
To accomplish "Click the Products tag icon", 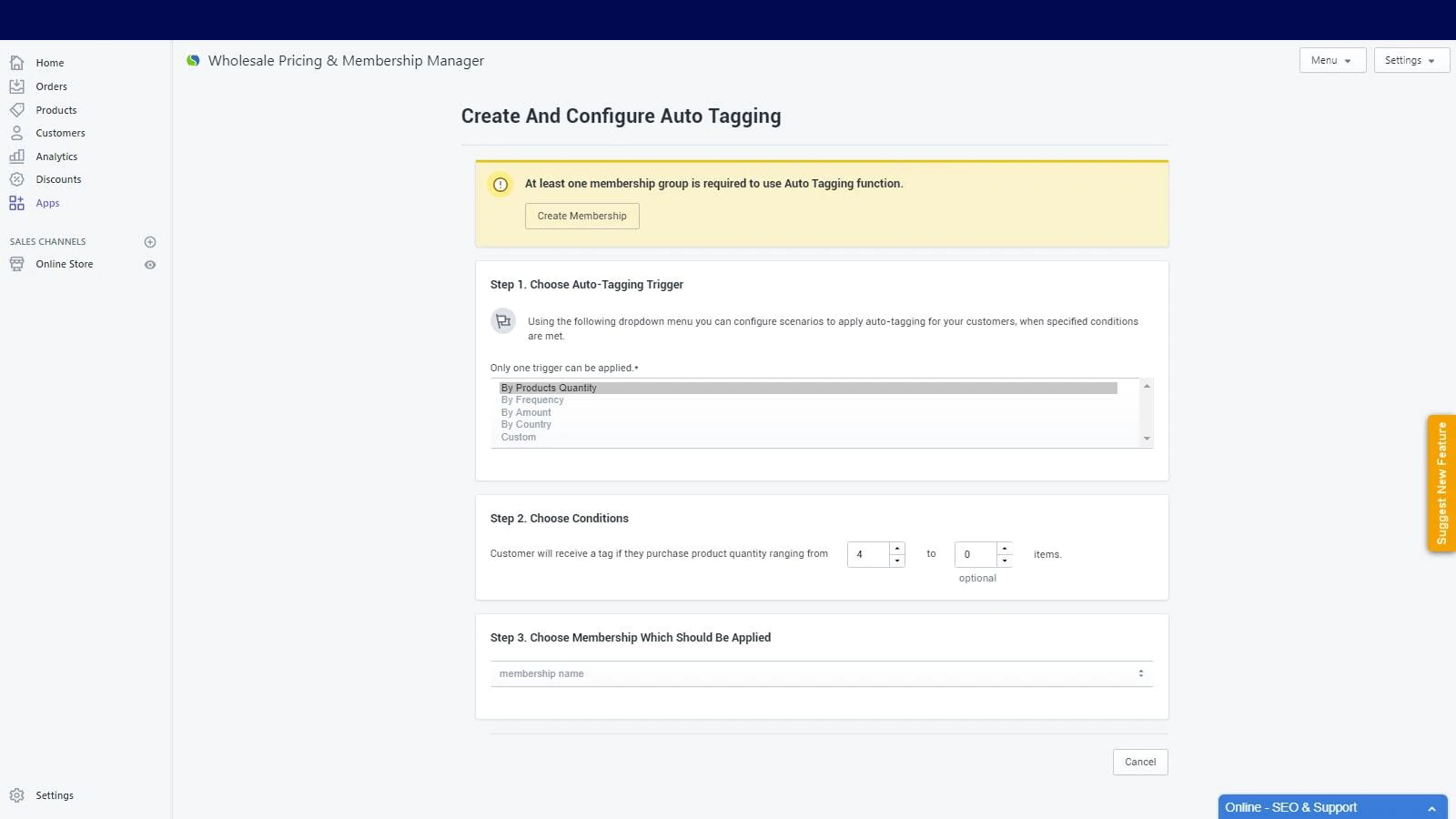I will tap(16, 110).
